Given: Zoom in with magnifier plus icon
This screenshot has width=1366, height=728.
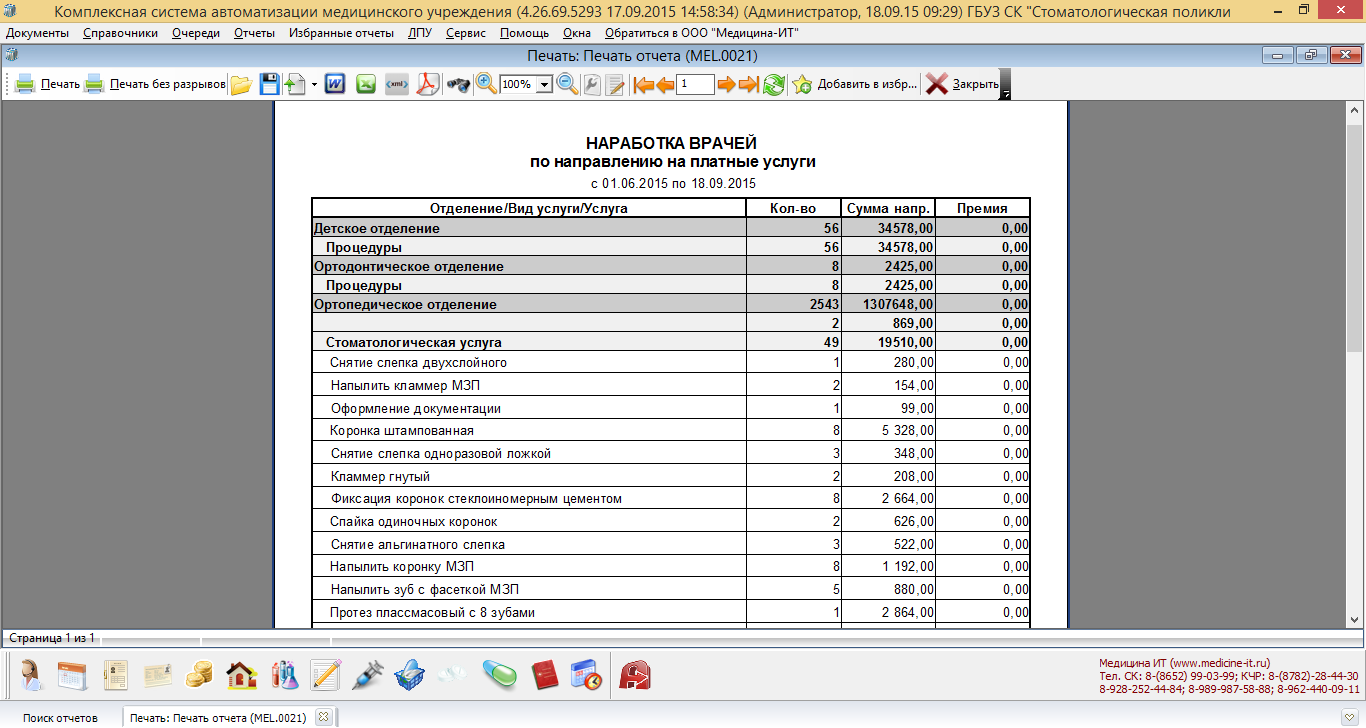Looking at the screenshot, I should (x=487, y=84).
